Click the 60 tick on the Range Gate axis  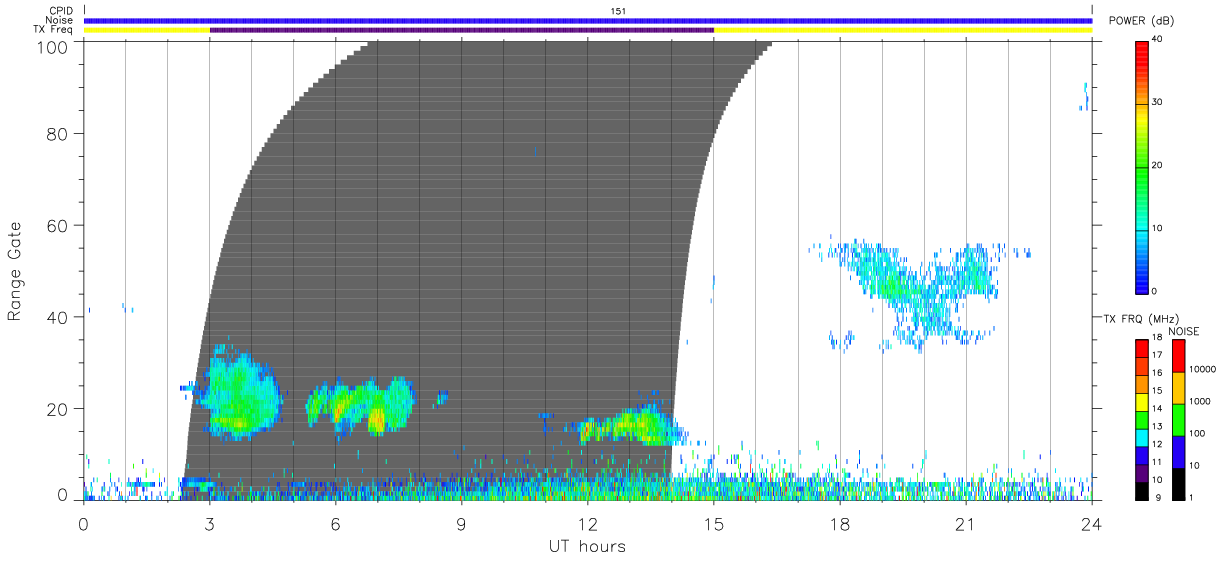point(57,225)
